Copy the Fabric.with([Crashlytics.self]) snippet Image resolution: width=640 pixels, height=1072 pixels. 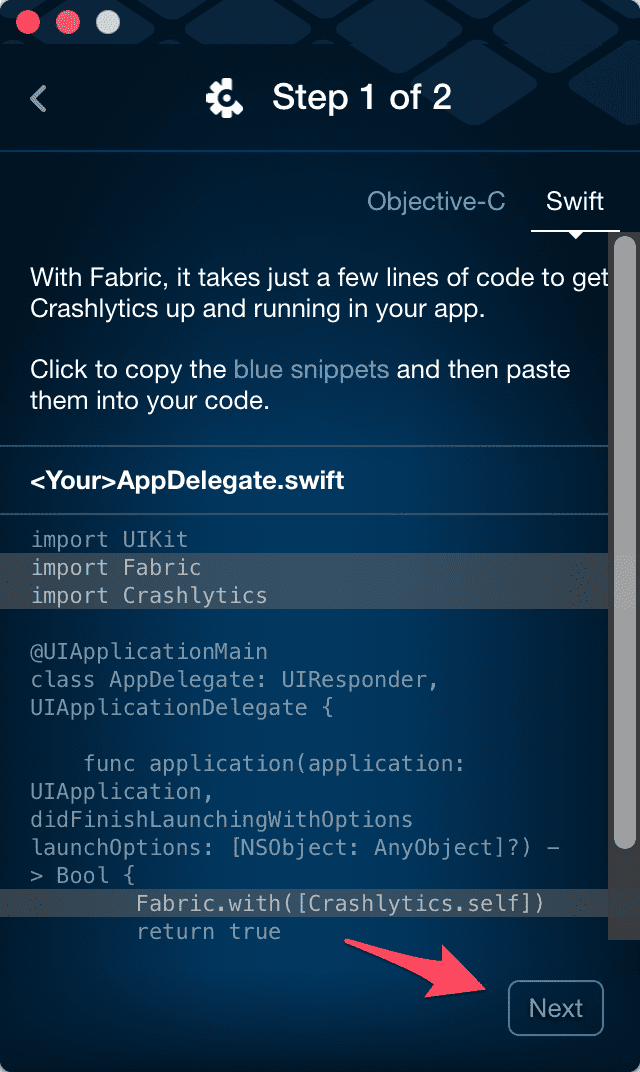click(x=340, y=903)
